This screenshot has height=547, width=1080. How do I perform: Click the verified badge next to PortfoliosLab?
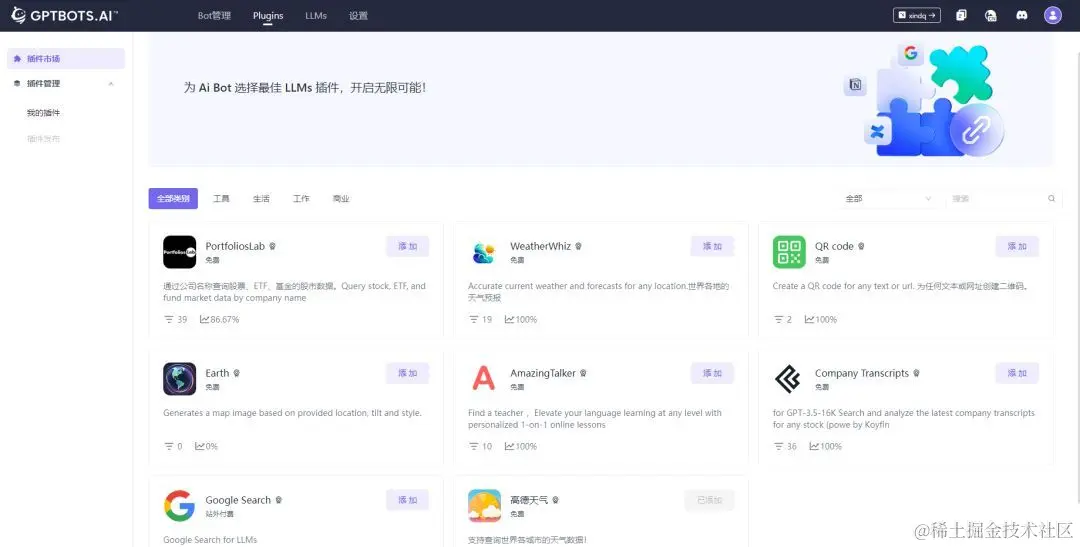tap(273, 246)
